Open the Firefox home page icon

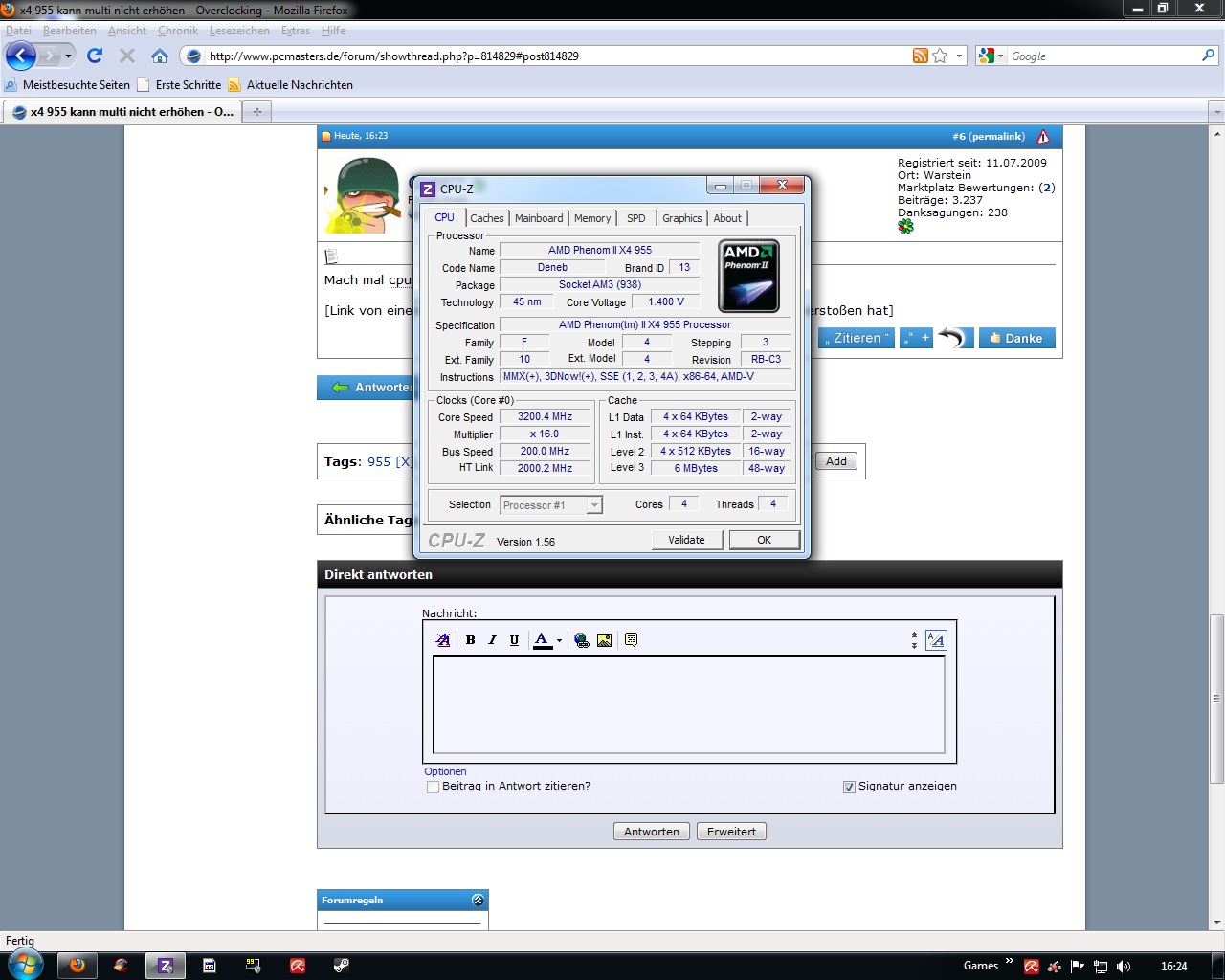160,56
